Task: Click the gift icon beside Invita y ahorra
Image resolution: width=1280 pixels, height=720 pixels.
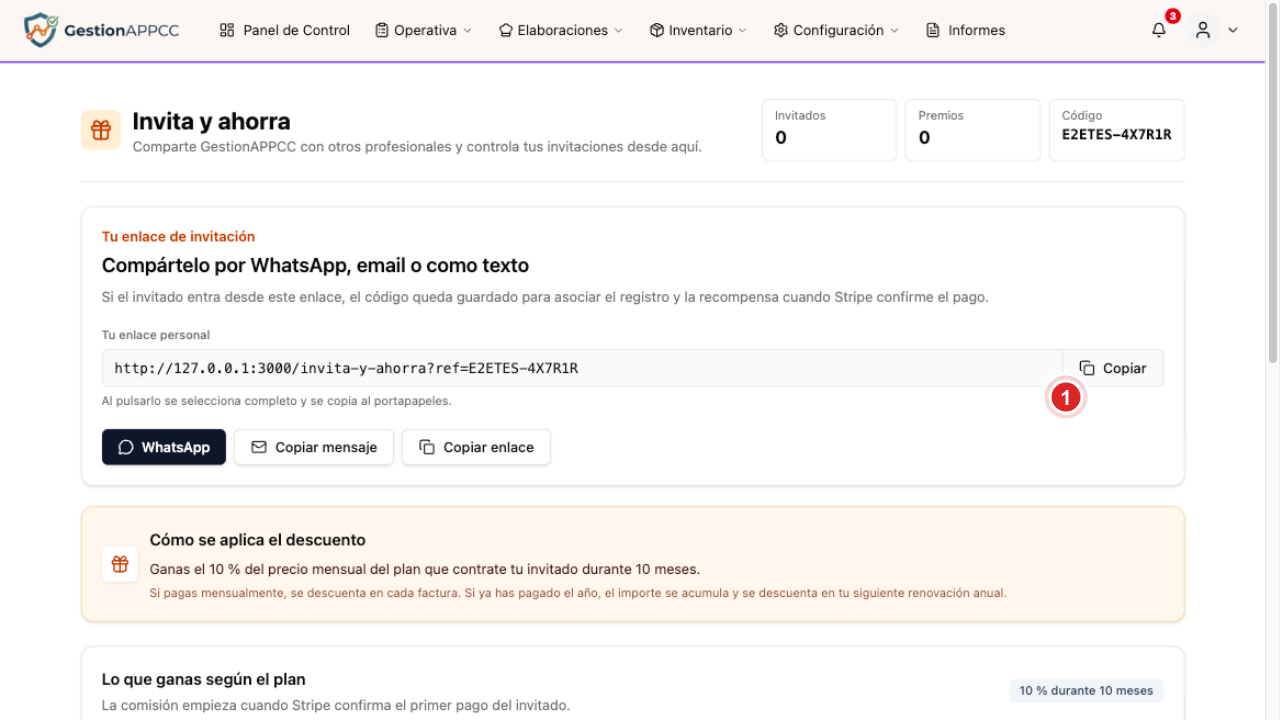Action: tap(101, 130)
